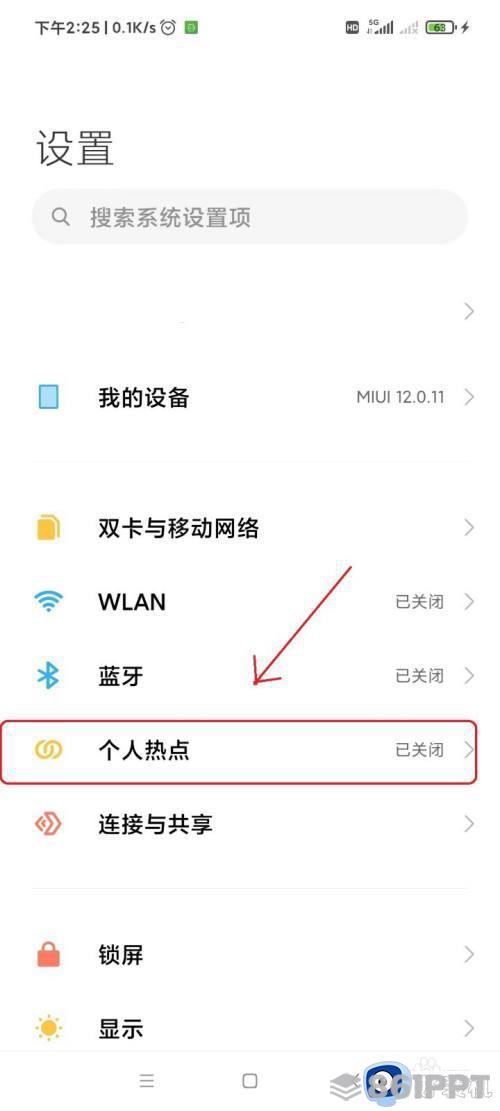Open Personal Hotspot (个人热点) menu entry
This screenshot has height=1111, width=500.
point(239,752)
